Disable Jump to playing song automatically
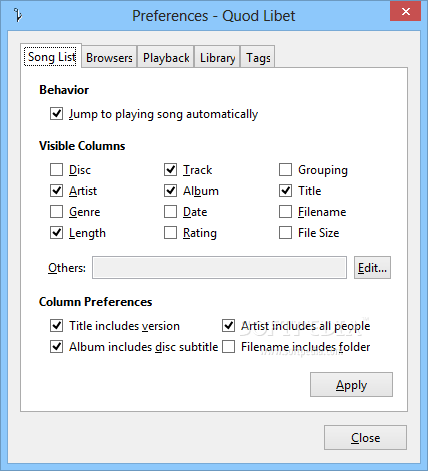Viewport: 428px width, 471px height. click(56, 114)
